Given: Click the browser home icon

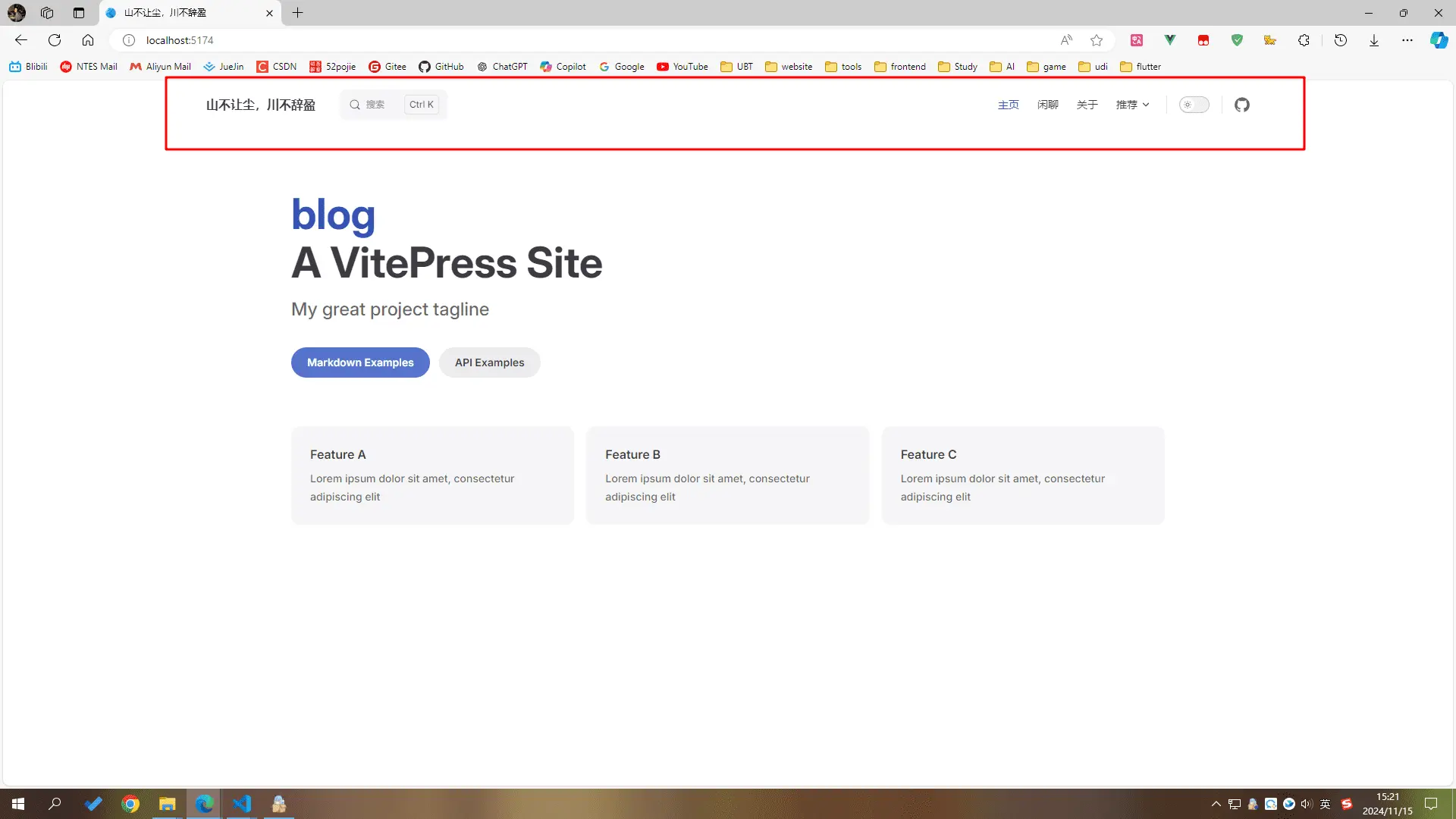Looking at the screenshot, I should pos(88,40).
